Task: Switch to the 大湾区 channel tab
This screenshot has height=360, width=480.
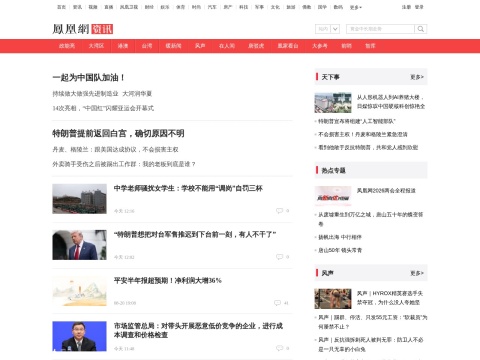Action: pyautogui.click(x=96, y=46)
